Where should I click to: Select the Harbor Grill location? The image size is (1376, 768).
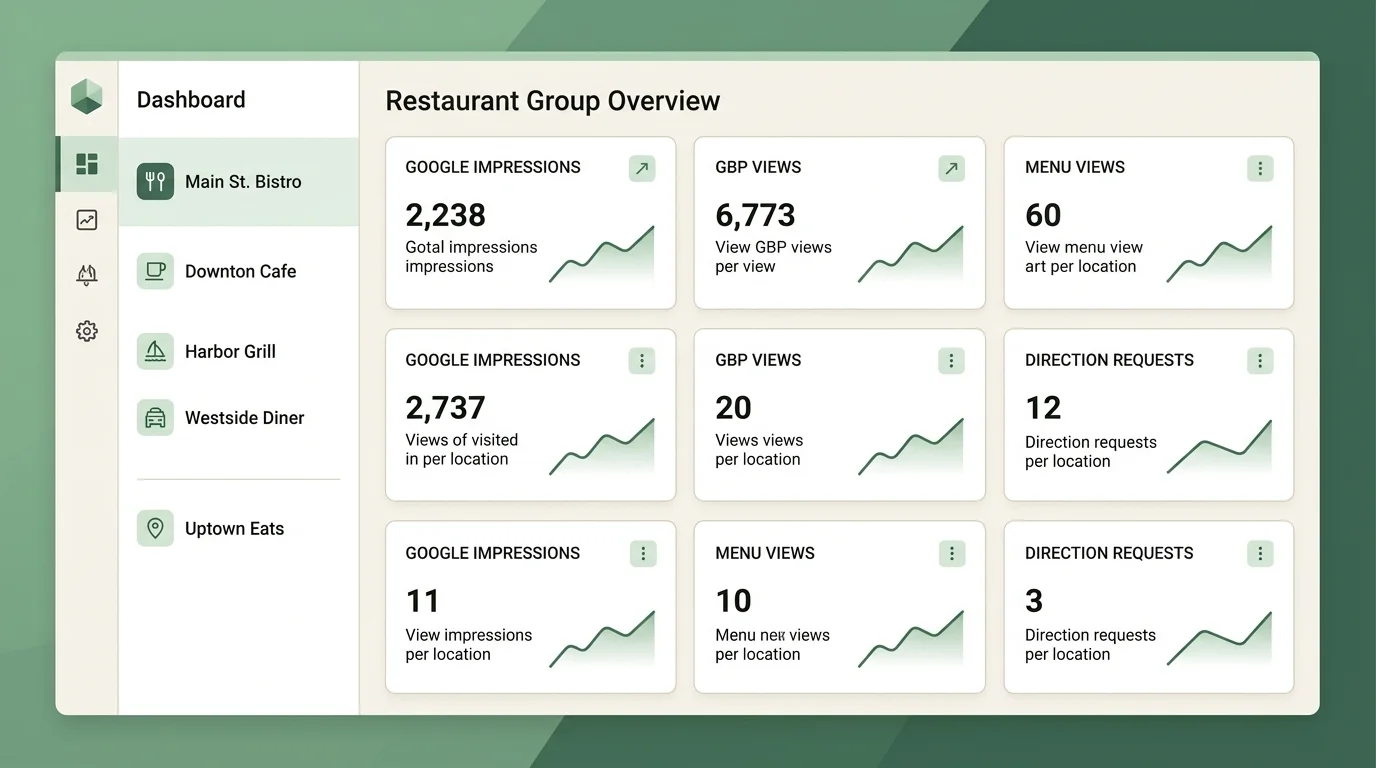point(238,351)
